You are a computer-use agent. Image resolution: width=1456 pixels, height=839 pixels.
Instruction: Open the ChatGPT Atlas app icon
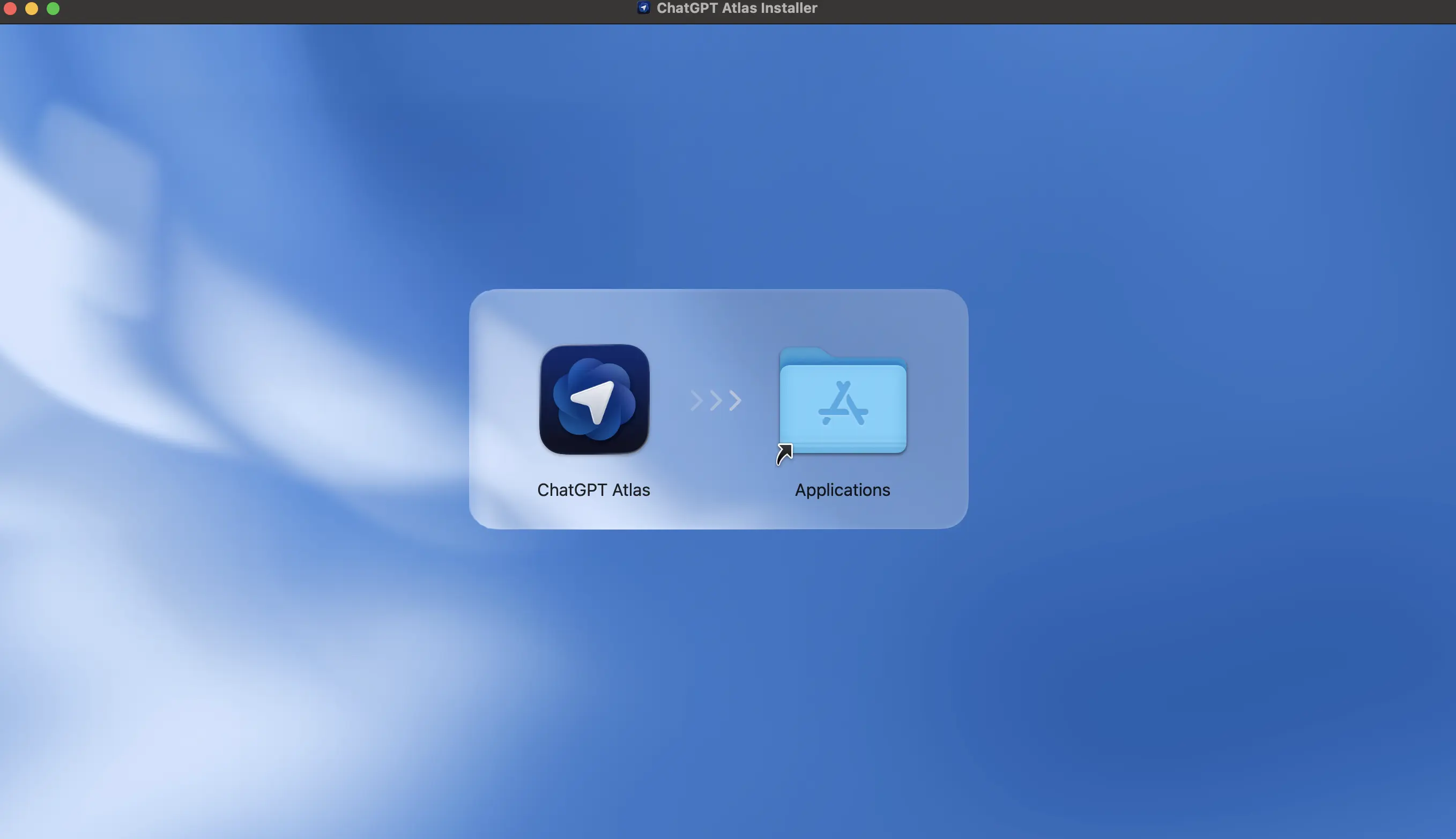pyautogui.click(x=594, y=400)
